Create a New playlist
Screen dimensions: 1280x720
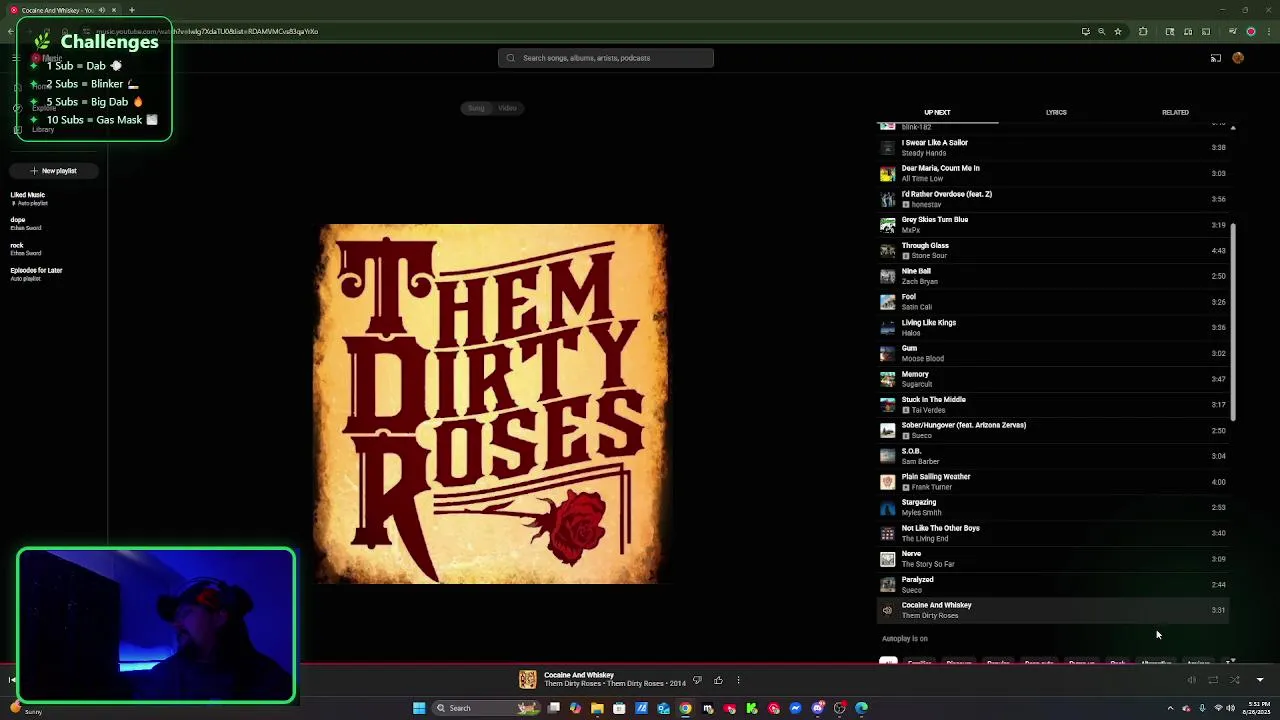click(54, 171)
